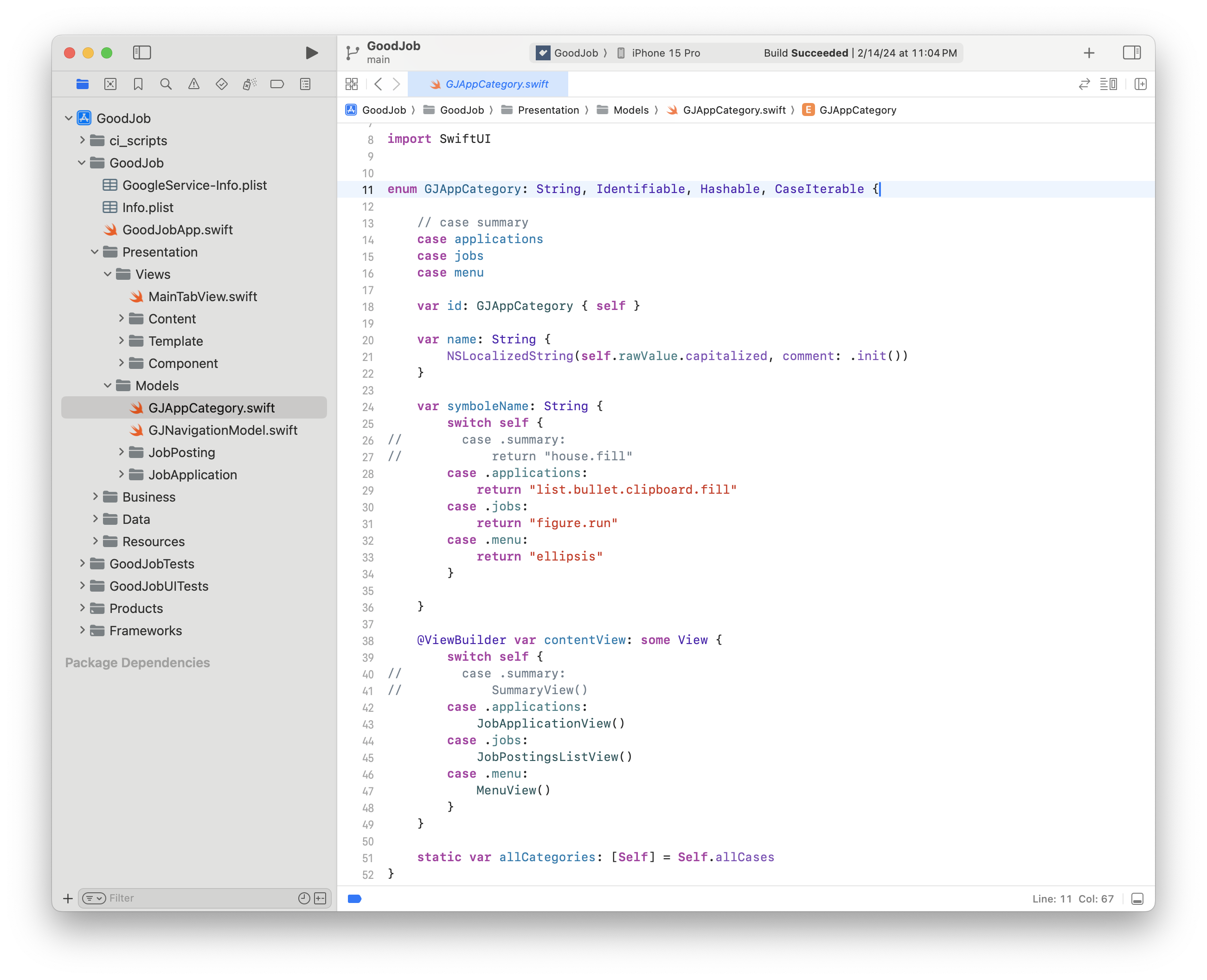The width and height of the screenshot is (1207, 980).
Task: Toggle the debug area at bottom right
Action: click(x=1137, y=899)
